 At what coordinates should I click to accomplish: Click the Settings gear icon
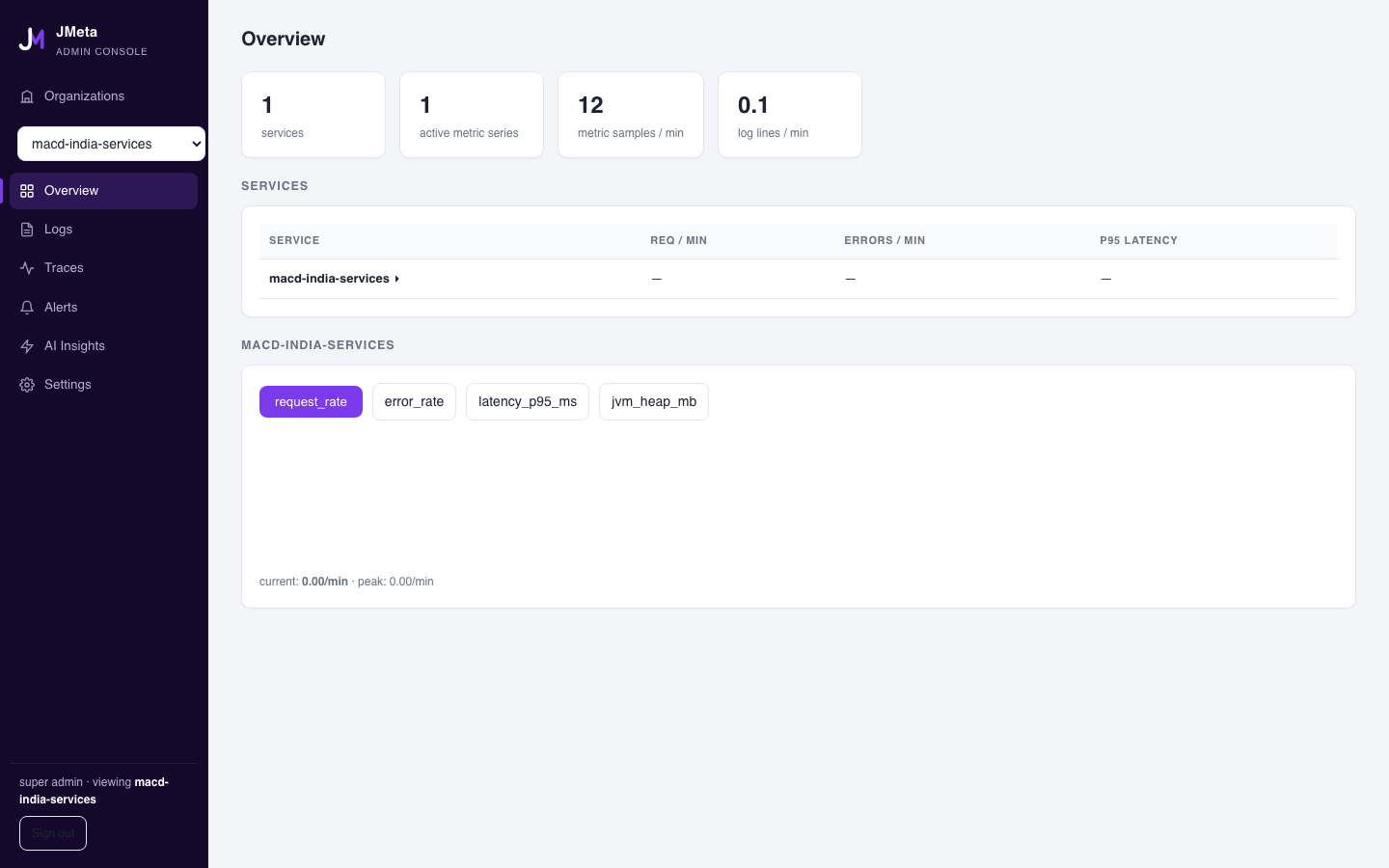(x=27, y=385)
